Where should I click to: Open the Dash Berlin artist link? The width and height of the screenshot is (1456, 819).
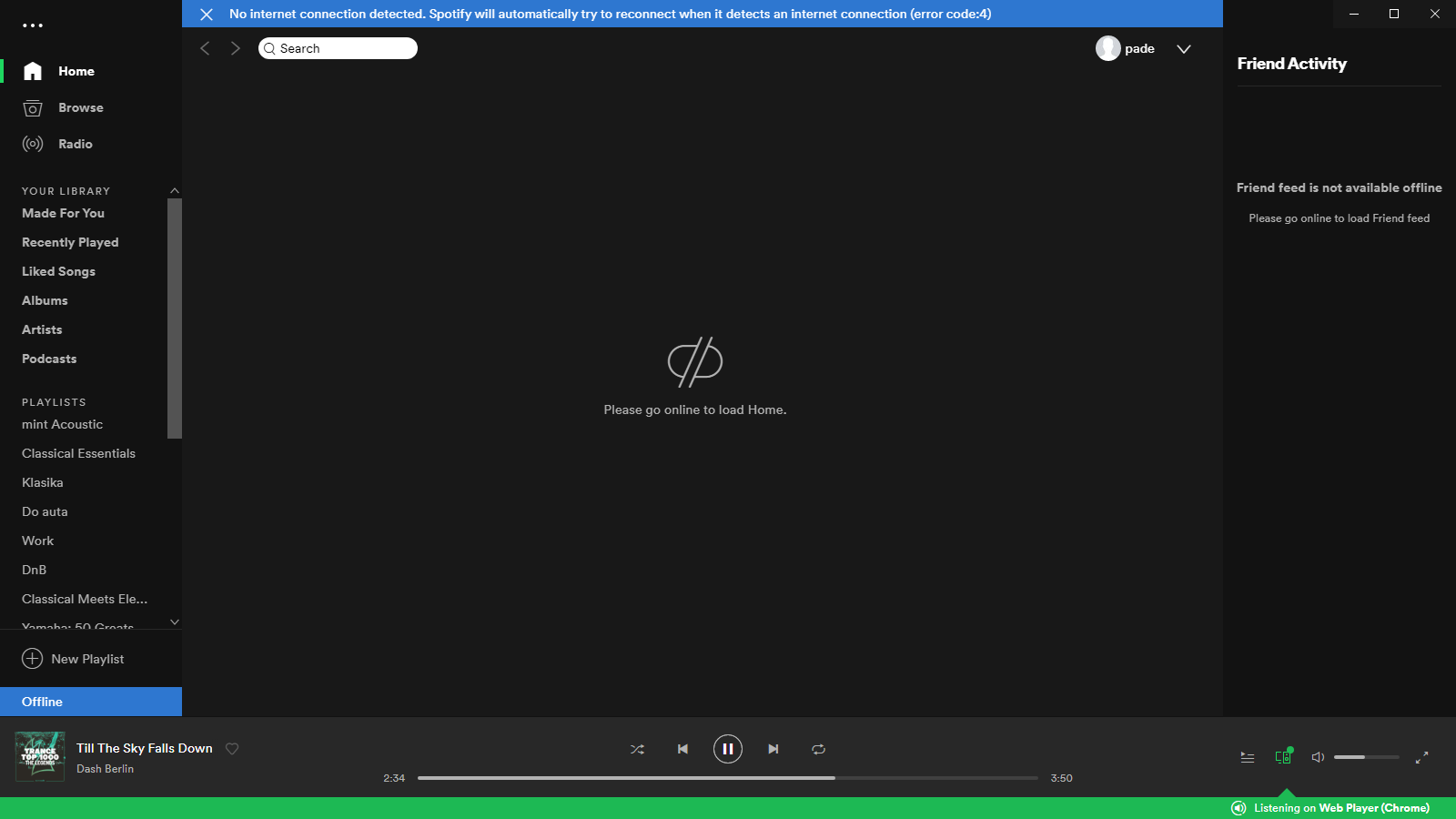click(105, 769)
